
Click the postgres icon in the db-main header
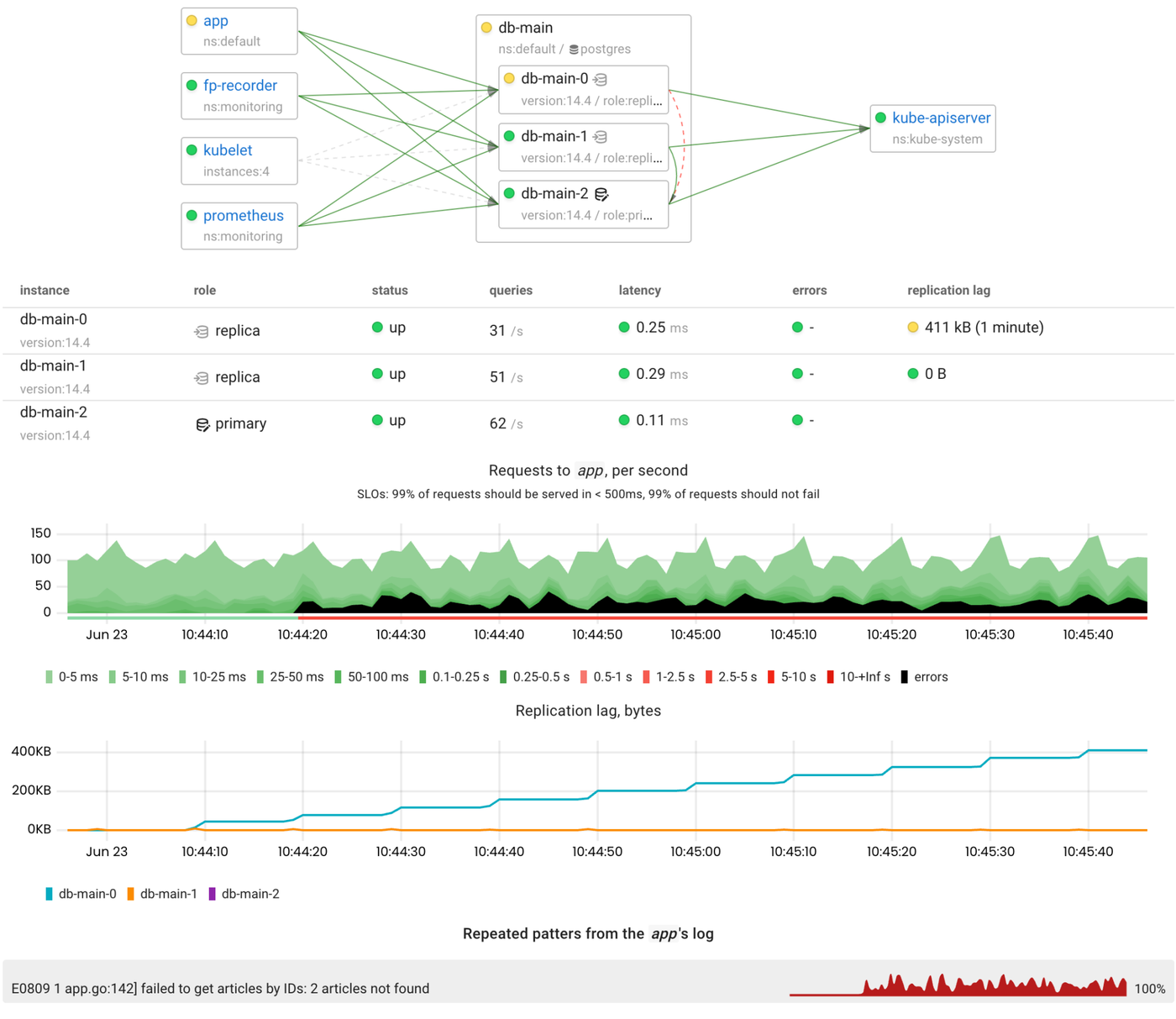pyautogui.click(x=577, y=49)
